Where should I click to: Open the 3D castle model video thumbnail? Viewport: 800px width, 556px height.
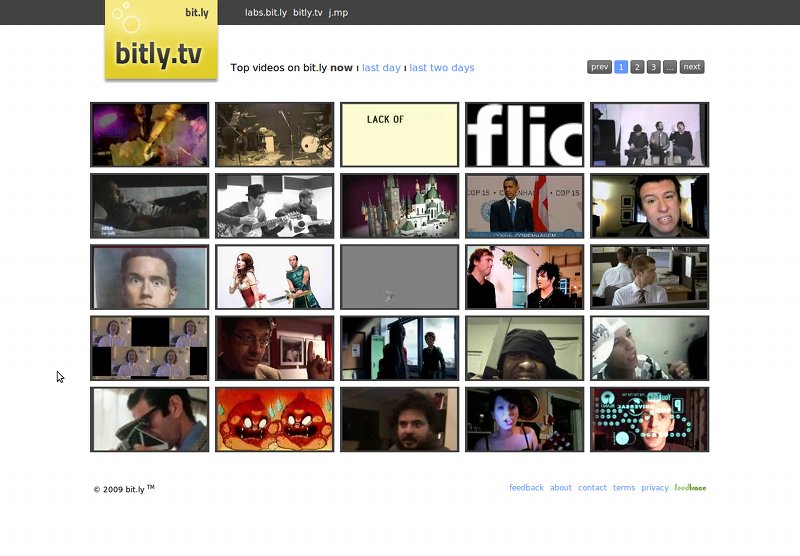pos(399,206)
